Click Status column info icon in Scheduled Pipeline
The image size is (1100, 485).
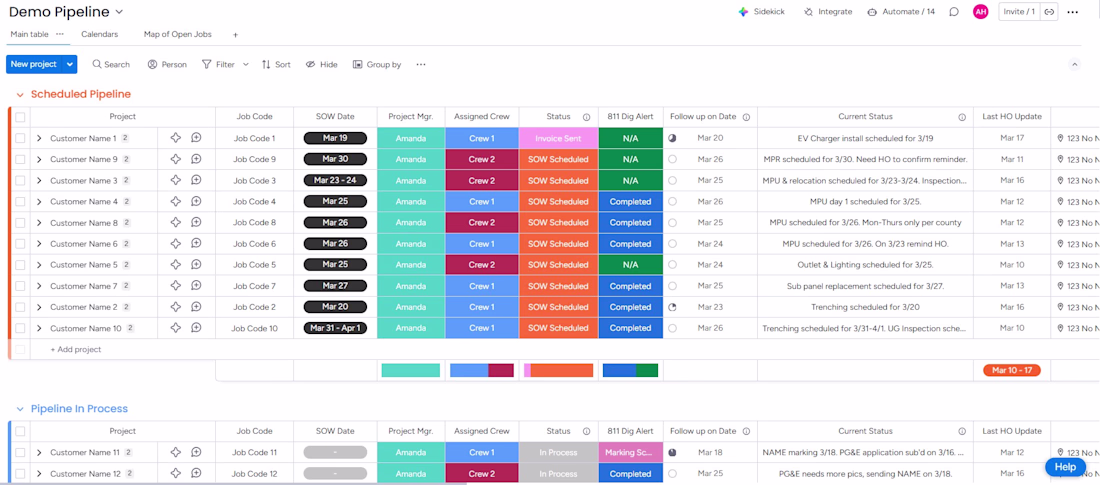pyautogui.click(x=586, y=117)
